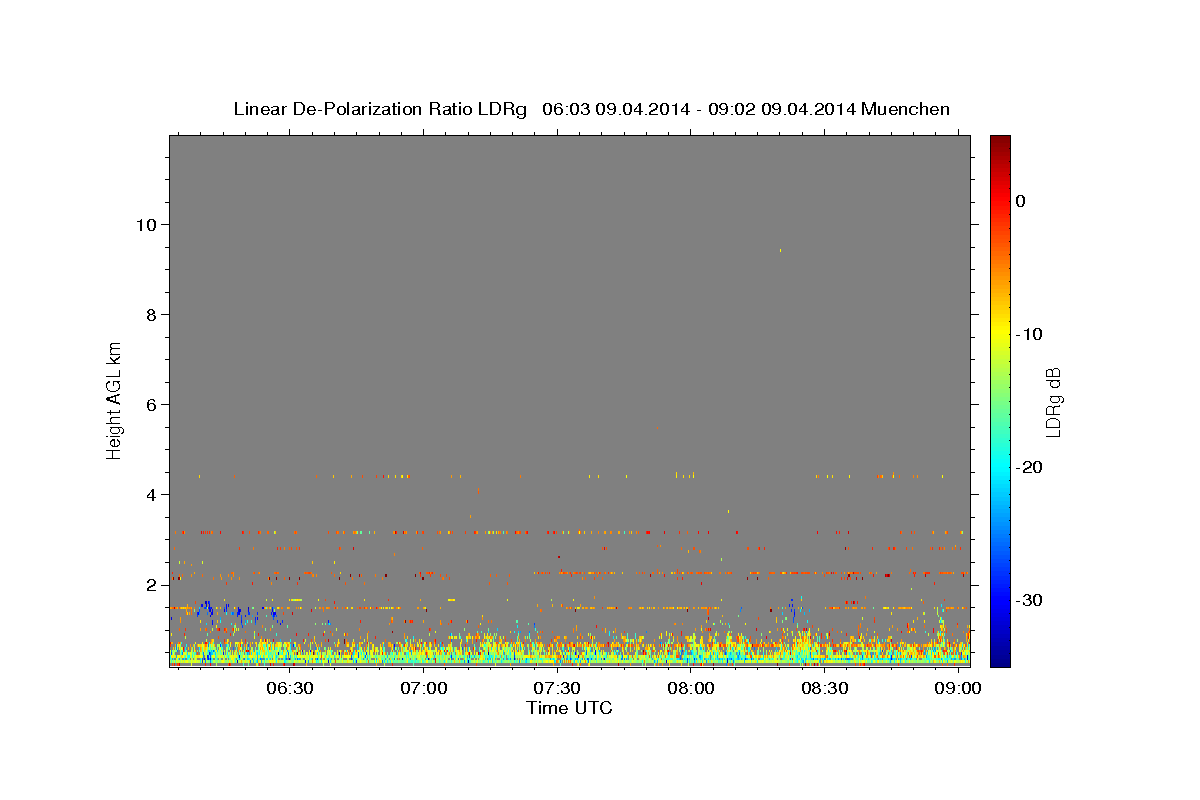This screenshot has height=800, width=1200.
Task: Click the 'Time UTC' axis label
Action: click(x=569, y=708)
